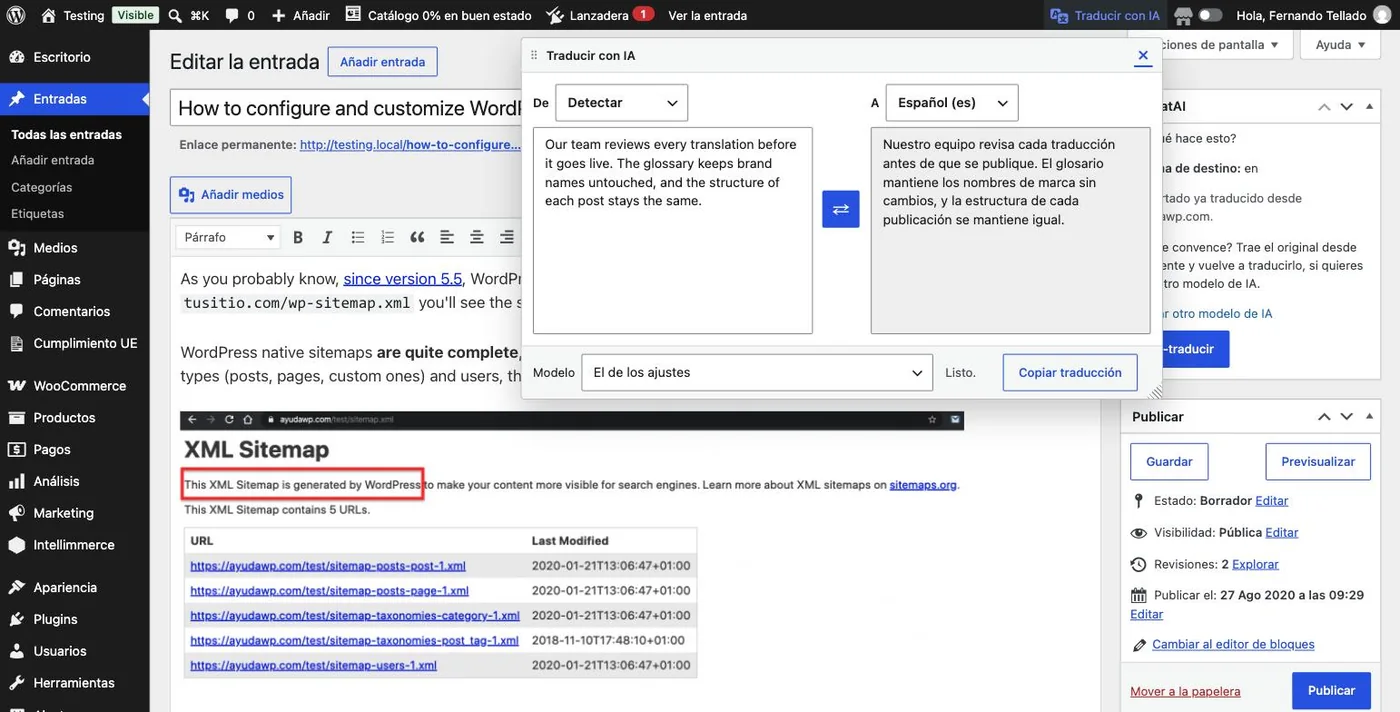Expand the Ayuda help tab
This screenshot has width=1400, height=712.
point(1340,45)
